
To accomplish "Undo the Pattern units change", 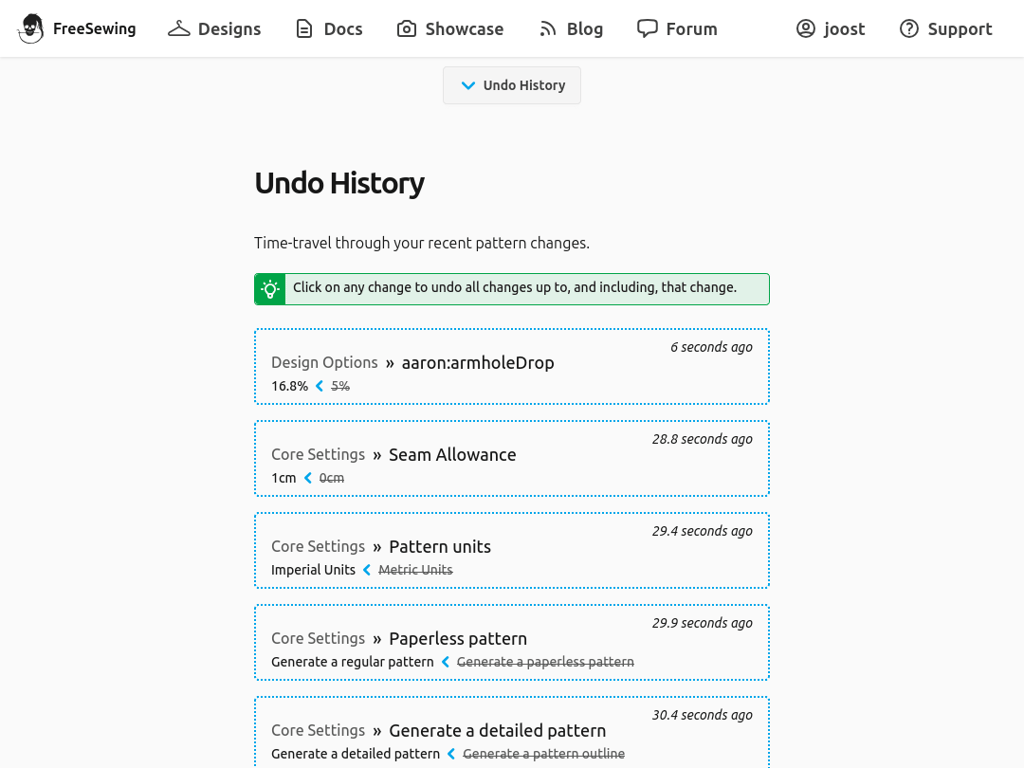I will (512, 551).
